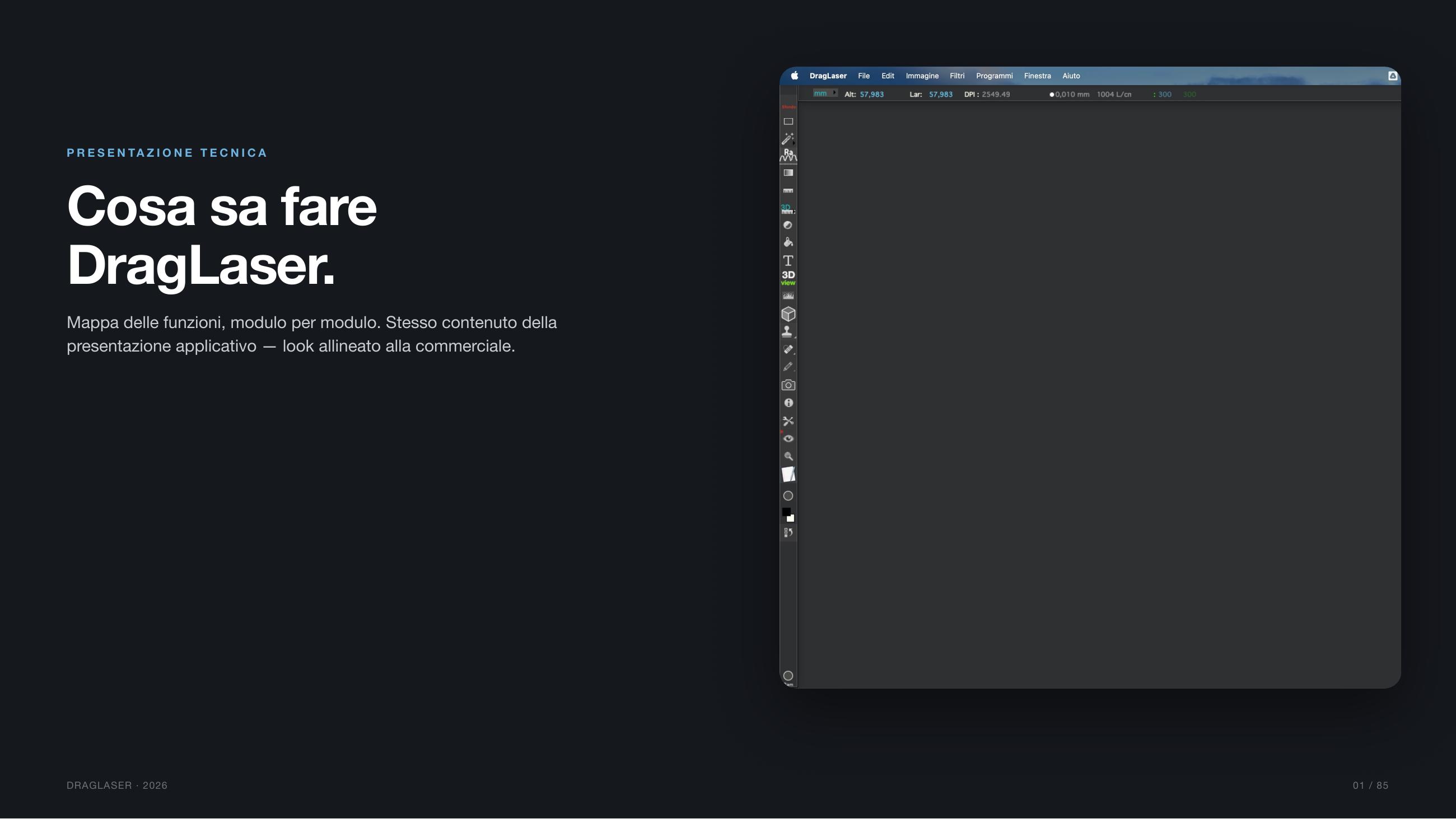Click the black foreground color swatch
Screen dimensions: 1456x819
coord(786,512)
